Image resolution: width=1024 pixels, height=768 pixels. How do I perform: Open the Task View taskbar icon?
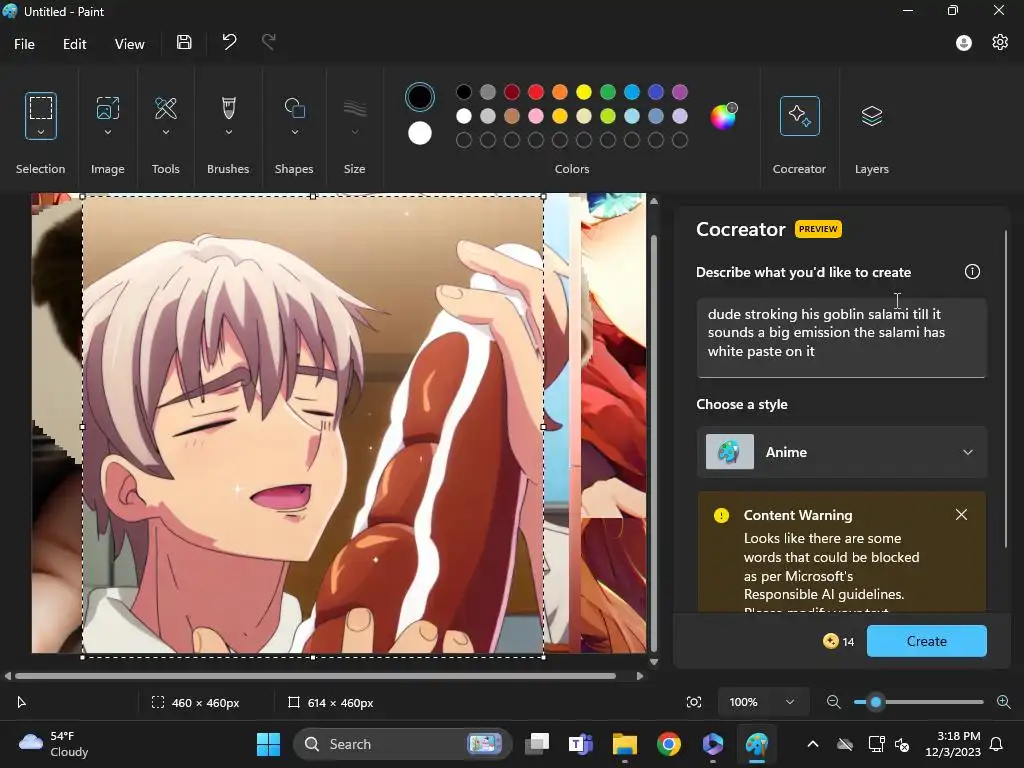click(537, 744)
